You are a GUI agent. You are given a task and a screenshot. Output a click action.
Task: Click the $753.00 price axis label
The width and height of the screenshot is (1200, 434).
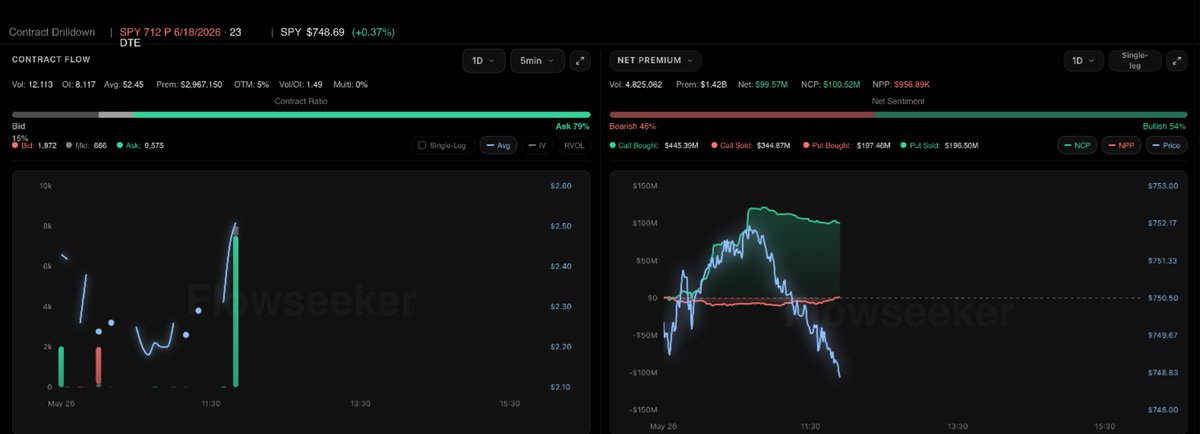(1161, 186)
